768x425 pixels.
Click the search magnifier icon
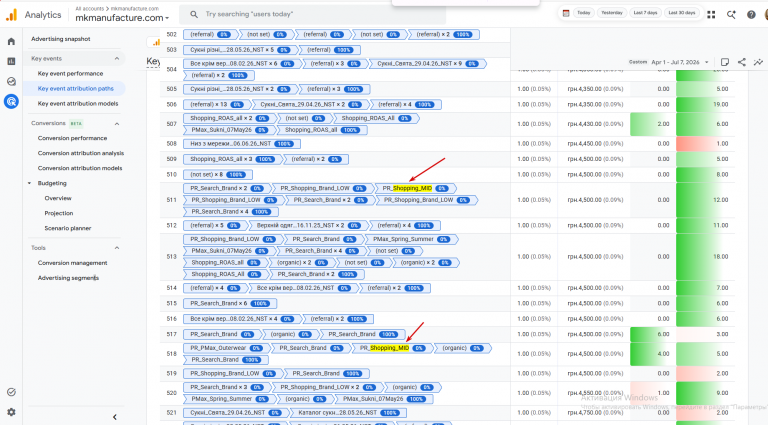pos(194,15)
